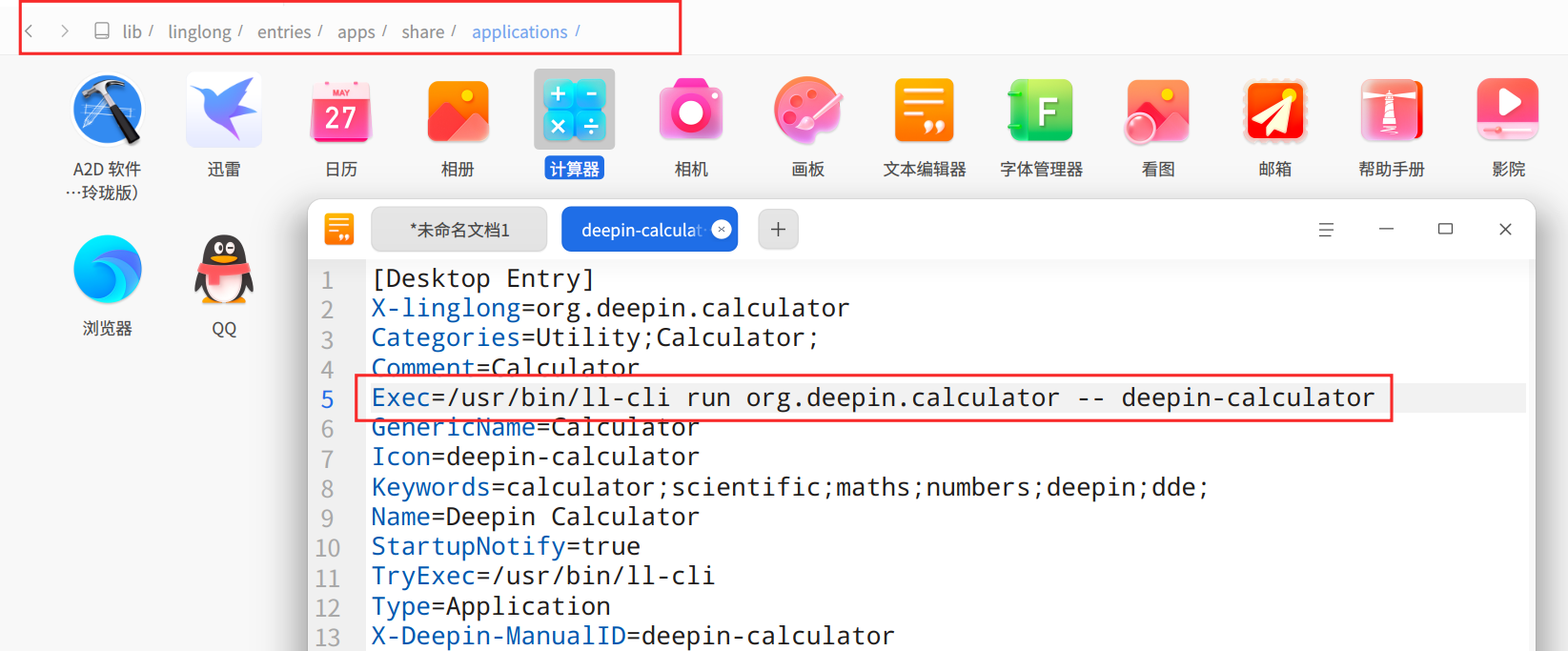This screenshot has width=1568, height=651.
Task: Go forward in file manager navigation
Action: (x=65, y=31)
